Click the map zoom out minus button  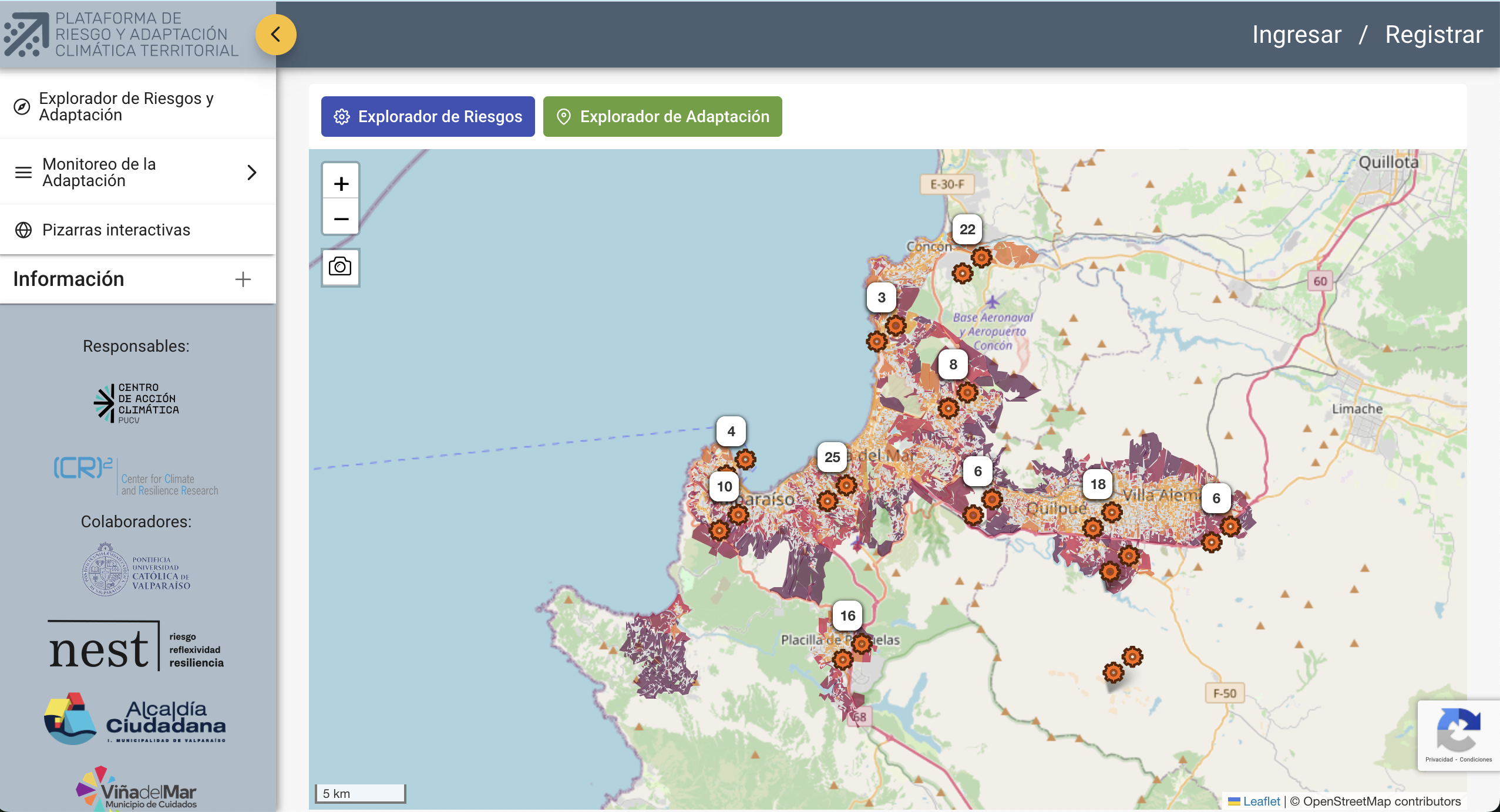341,219
